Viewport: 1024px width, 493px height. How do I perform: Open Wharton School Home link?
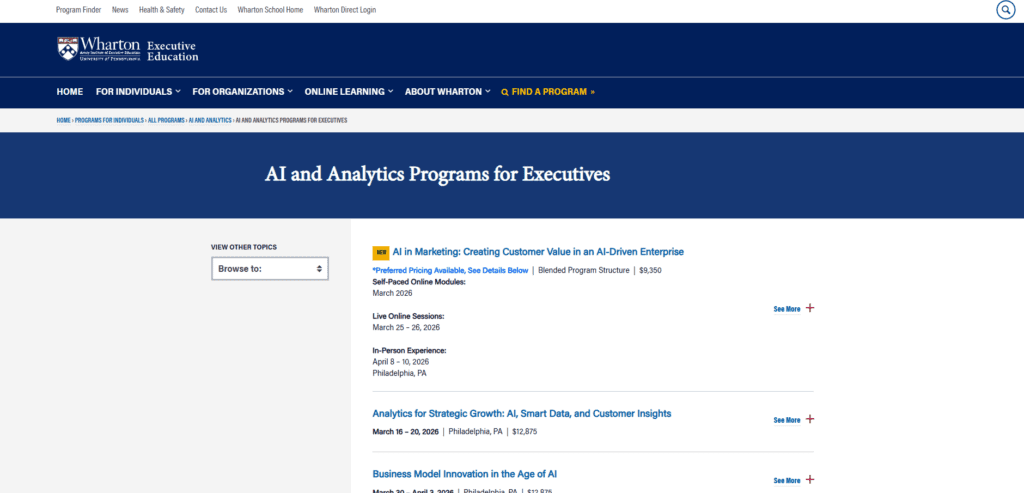coord(270,10)
